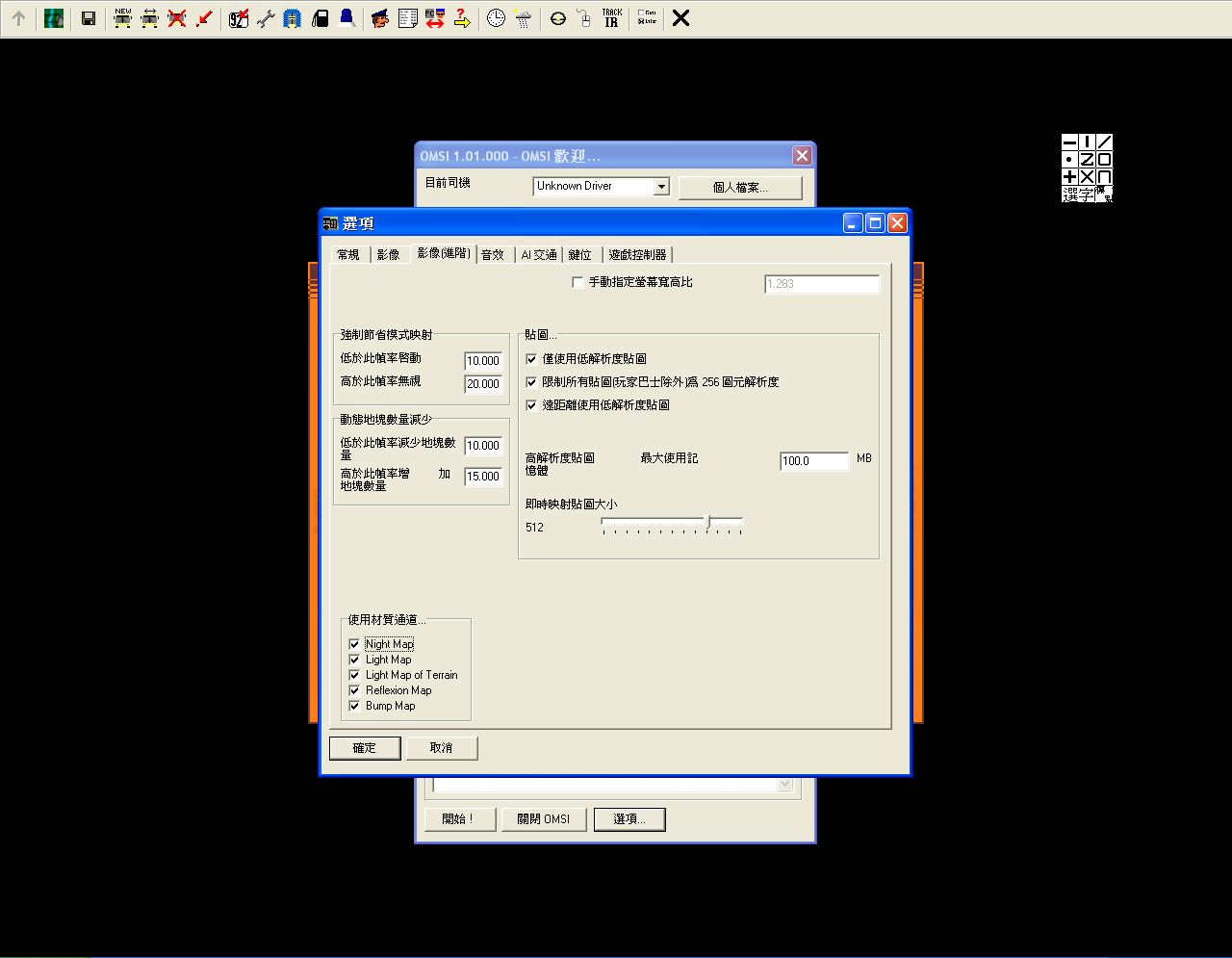Screen dimensions: 1232x958
Task: Open the timetable sheet icon
Action: click(x=408, y=18)
